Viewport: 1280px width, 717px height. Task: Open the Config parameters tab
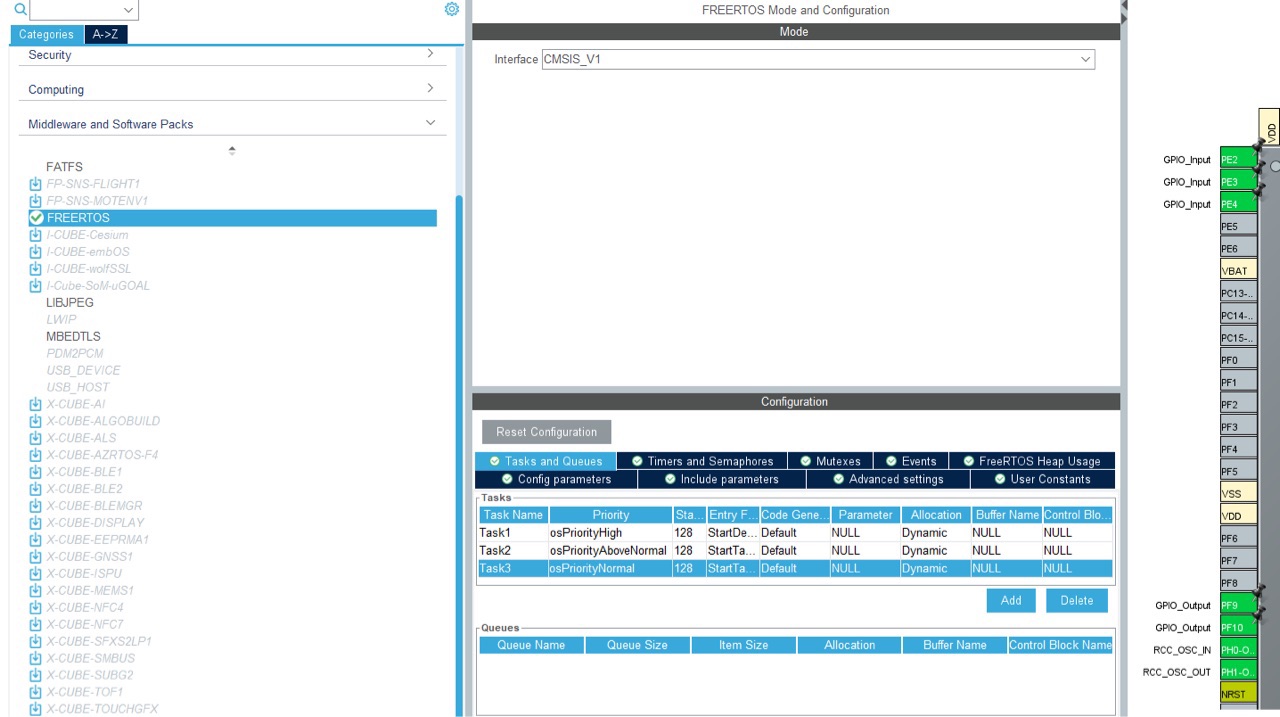(x=556, y=479)
